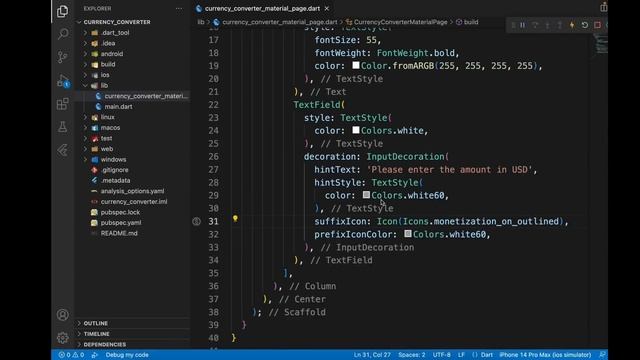The width and height of the screenshot is (640, 360).
Task: Click the build breadcrumb item
Action: (471, 22)
